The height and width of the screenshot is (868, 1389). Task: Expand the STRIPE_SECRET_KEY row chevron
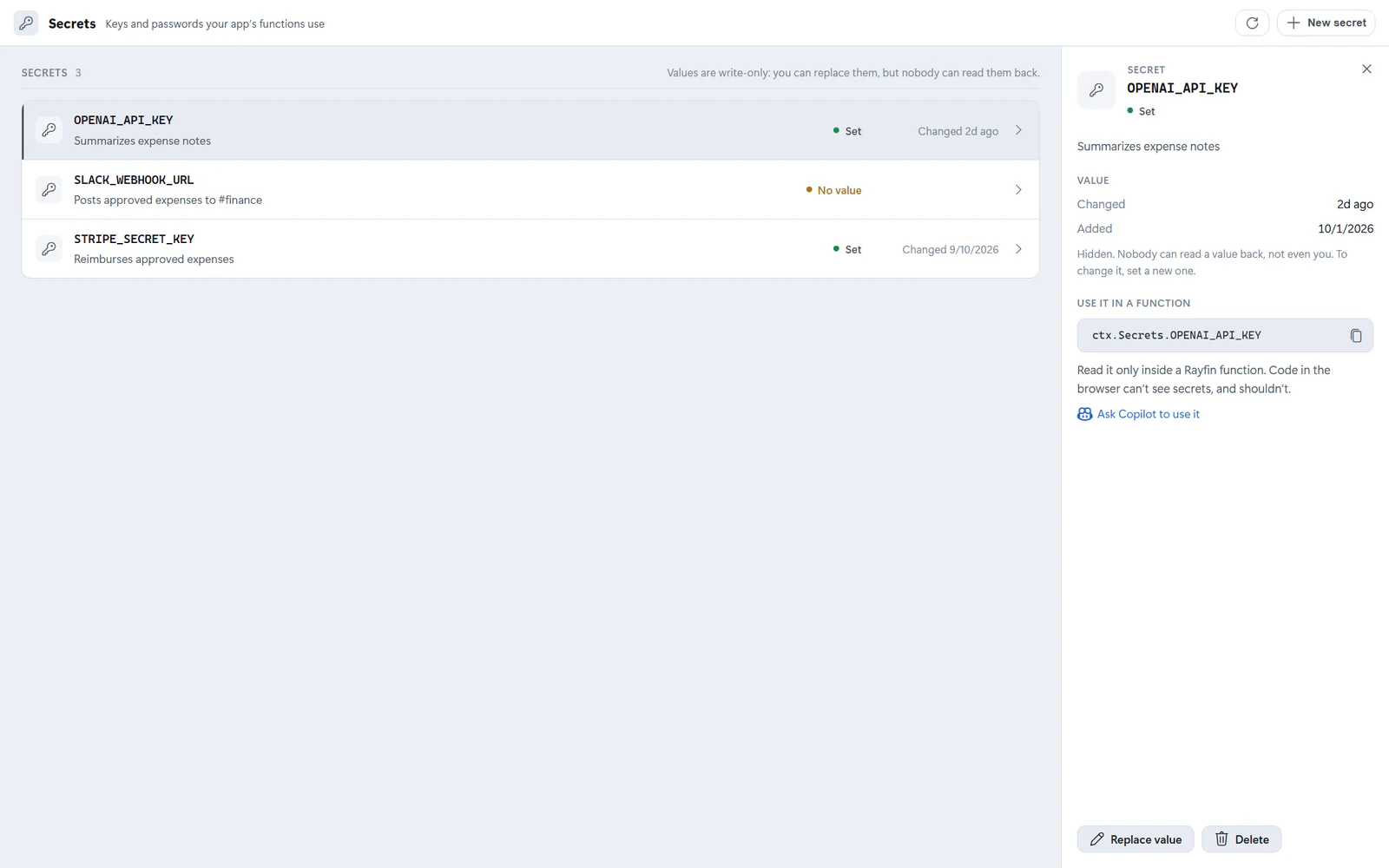click(1018, 248)
